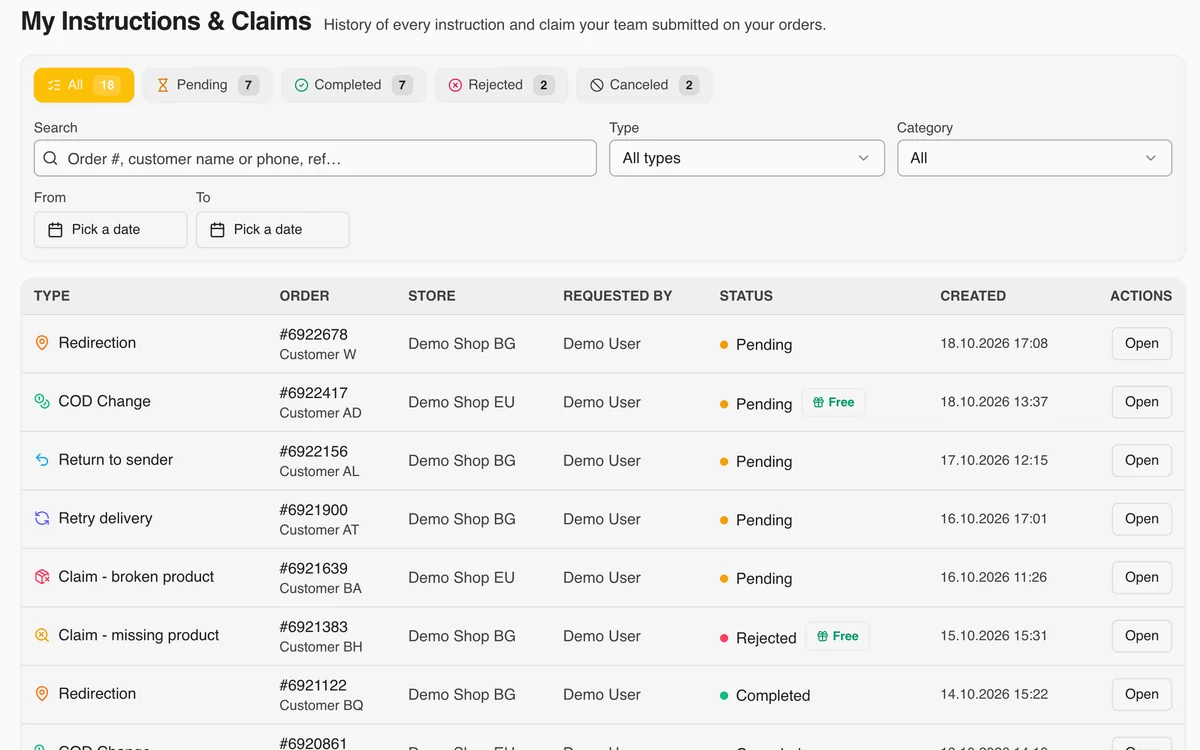Click the CREATED column header
The width and height of the screenshot is (1200, 750).
click(973, 296)
